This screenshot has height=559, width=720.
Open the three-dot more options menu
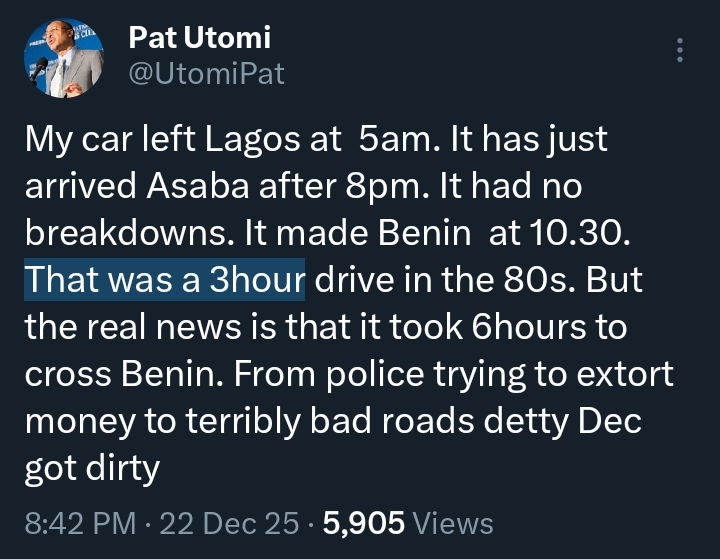681,50
